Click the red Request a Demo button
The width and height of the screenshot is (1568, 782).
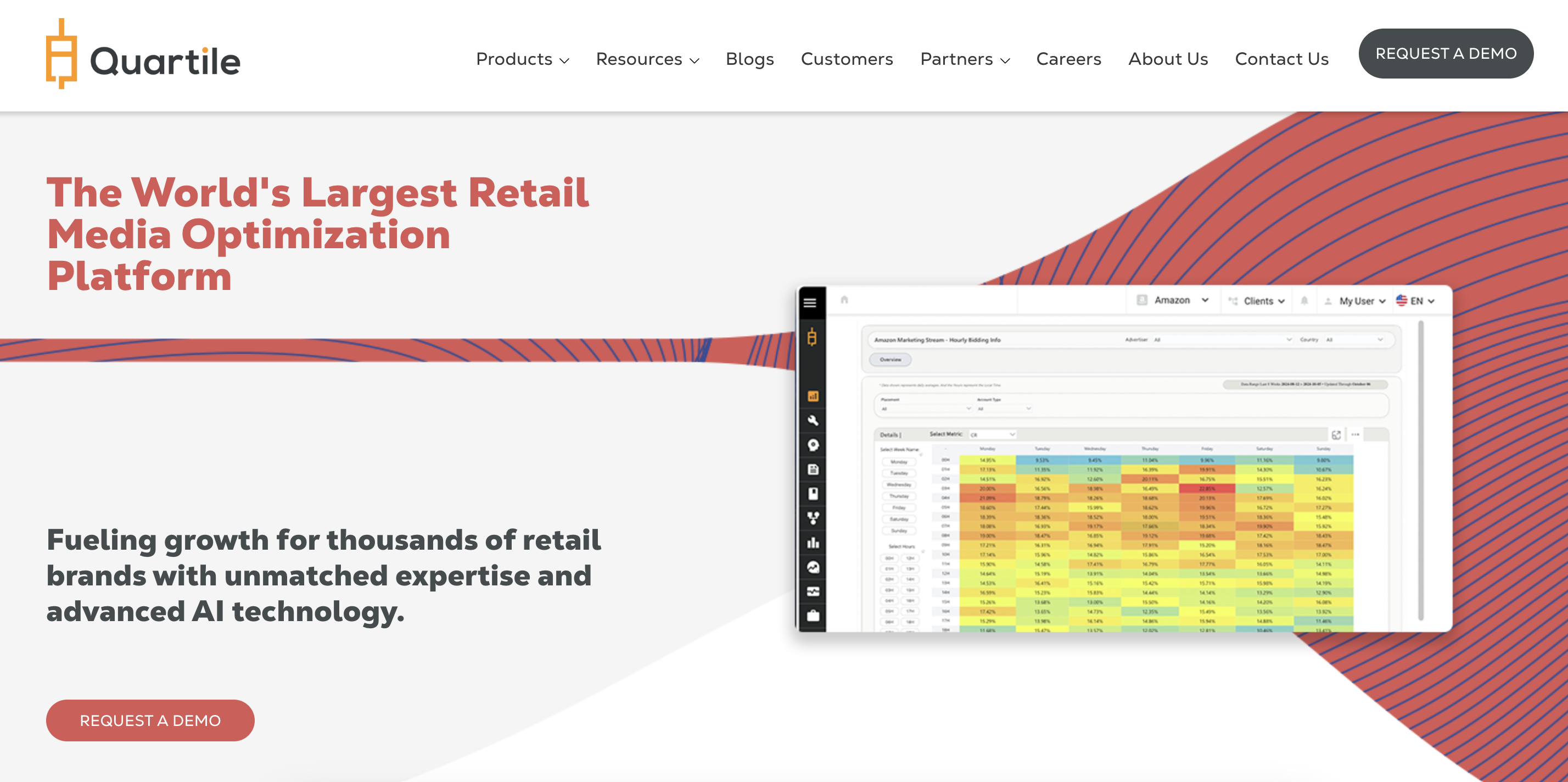[x=150, y=720]
